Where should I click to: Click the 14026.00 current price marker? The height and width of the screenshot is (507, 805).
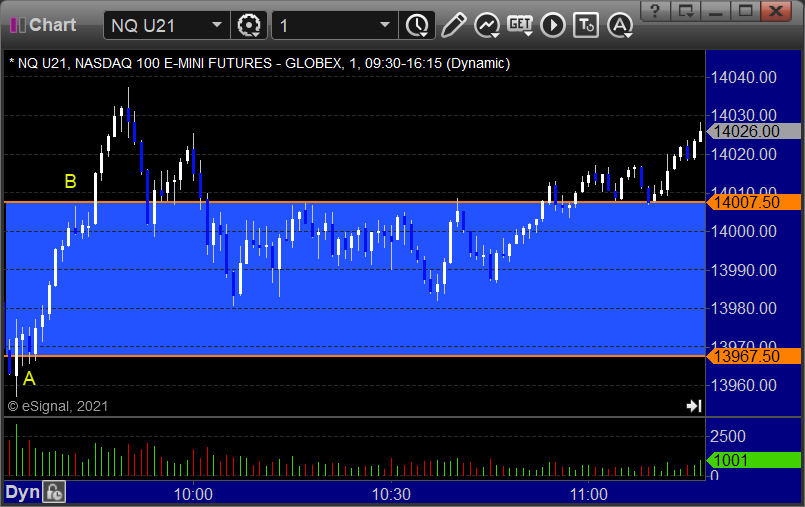(754, 131)
